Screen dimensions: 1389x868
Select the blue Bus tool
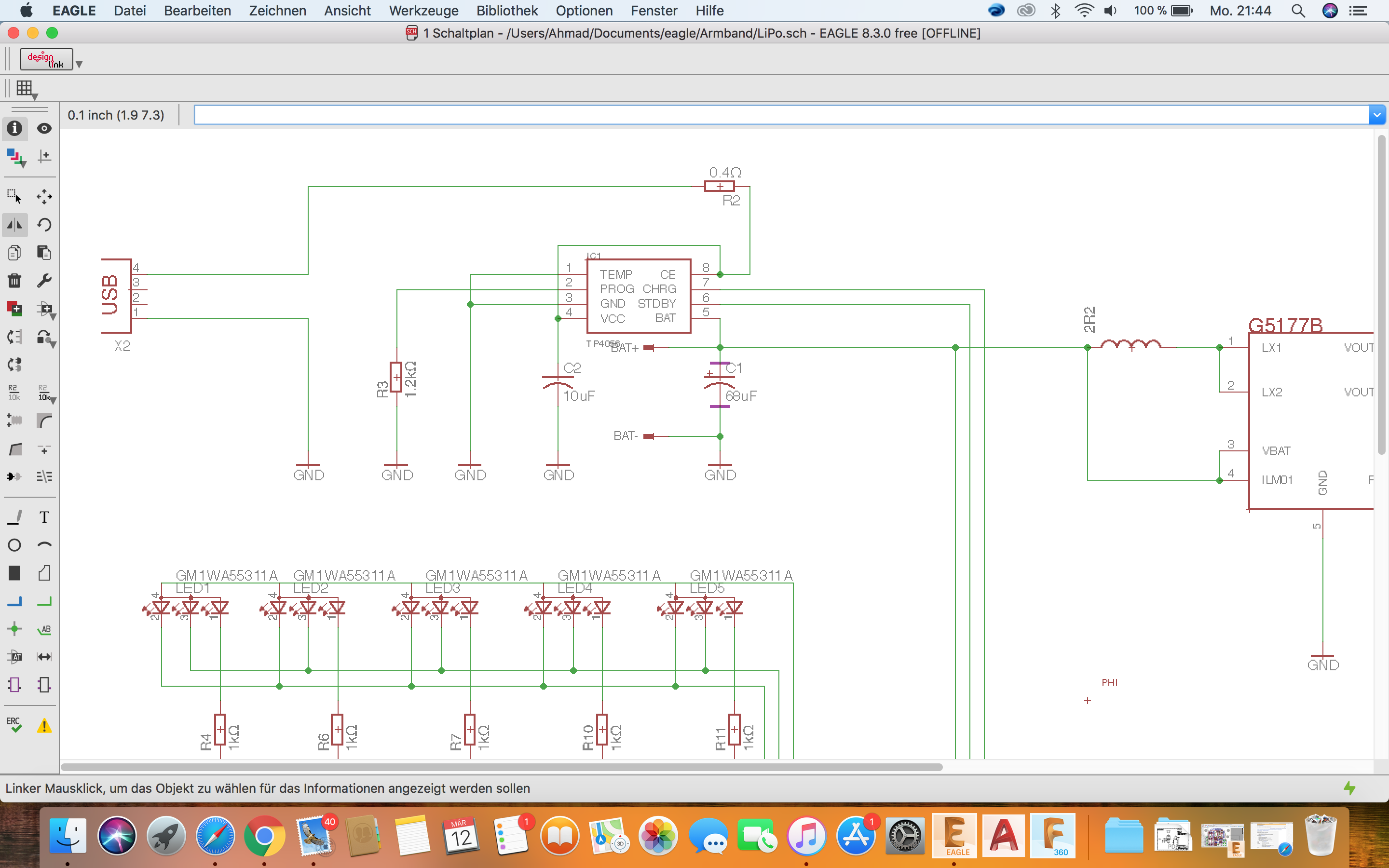15,601
